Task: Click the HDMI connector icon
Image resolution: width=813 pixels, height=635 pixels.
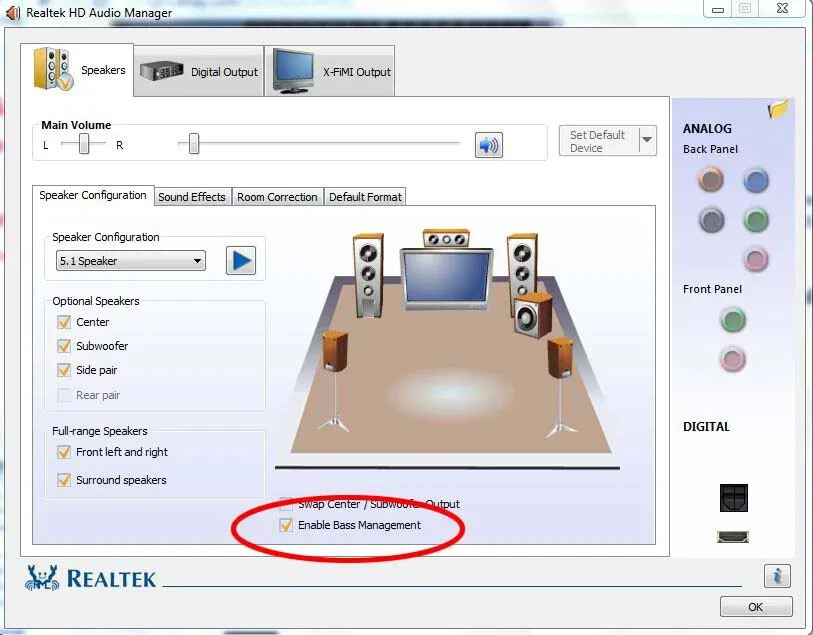Action: coord(733,537)
